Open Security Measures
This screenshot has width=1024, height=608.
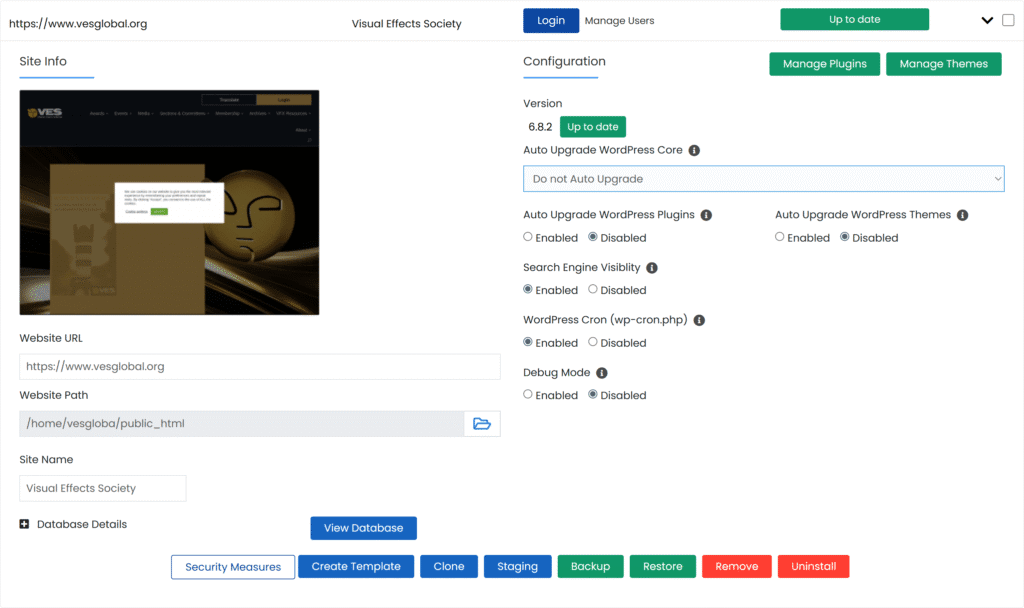click(x=233, y=567)
